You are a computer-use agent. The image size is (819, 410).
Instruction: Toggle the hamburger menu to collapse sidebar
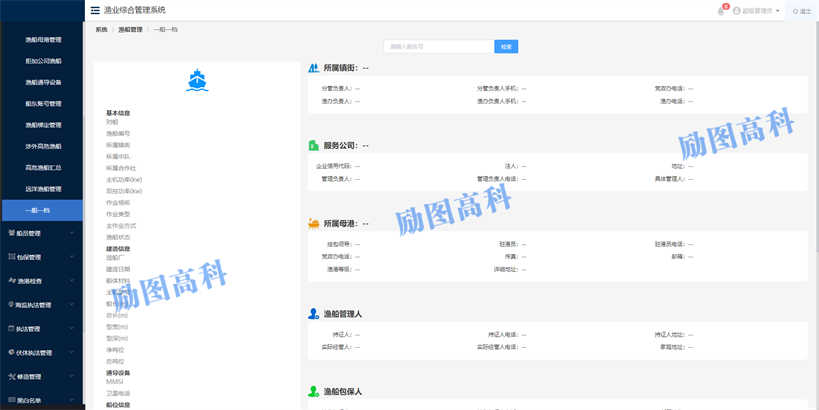95,10
